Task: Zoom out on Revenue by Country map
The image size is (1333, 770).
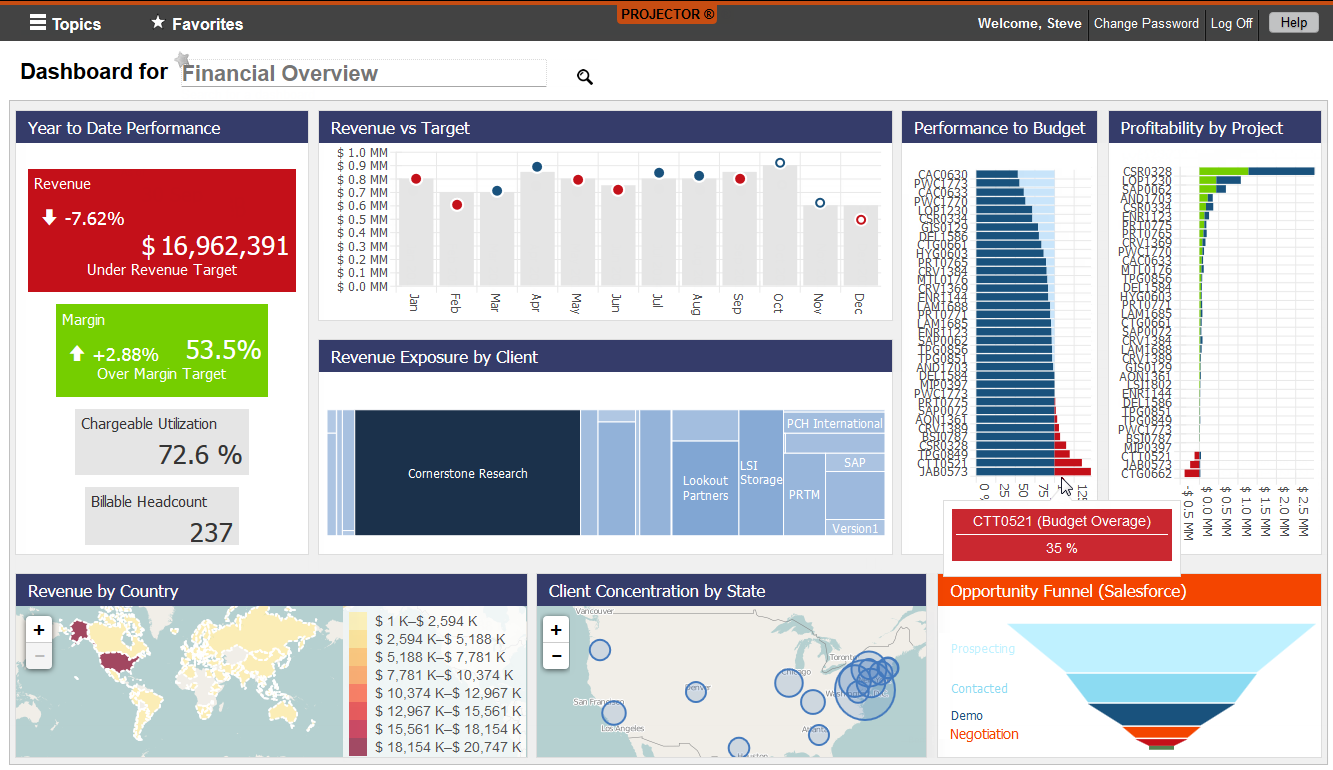Action: pos(38,656)
